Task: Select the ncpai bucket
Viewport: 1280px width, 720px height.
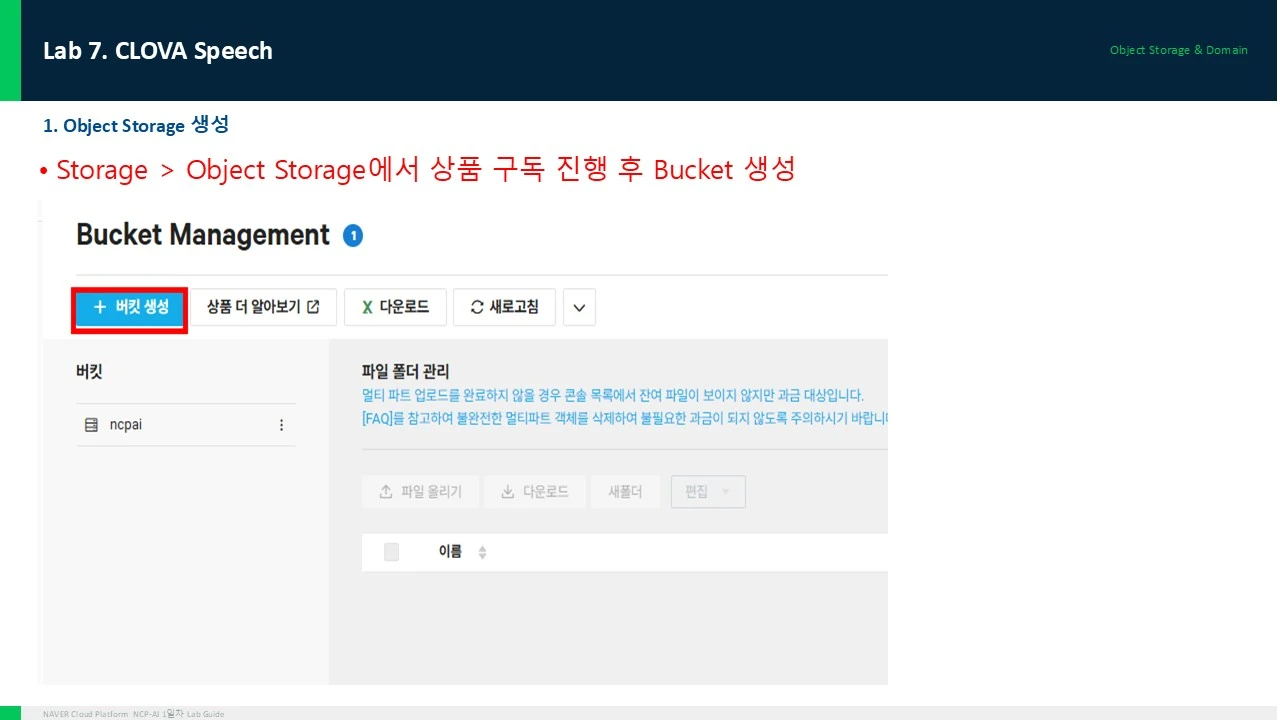Action: click(x=186, y=425)
